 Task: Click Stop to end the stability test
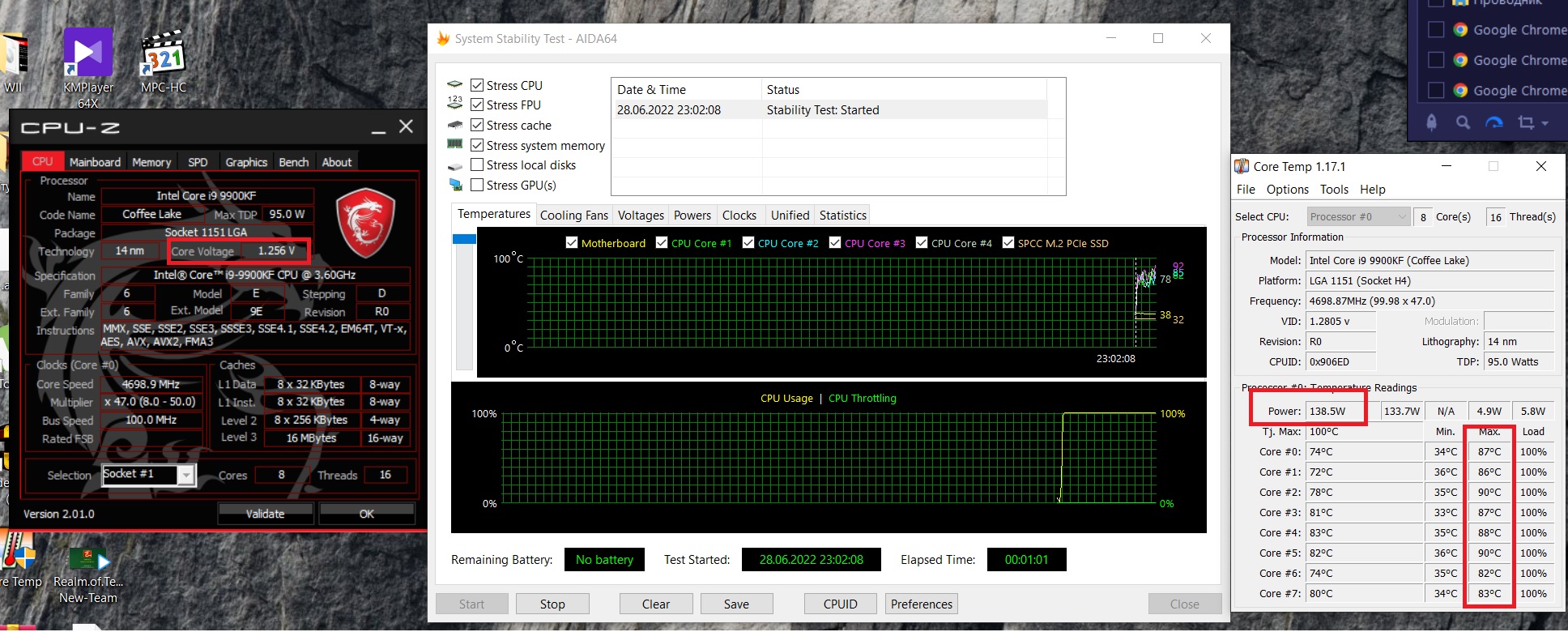coord(552,604)
